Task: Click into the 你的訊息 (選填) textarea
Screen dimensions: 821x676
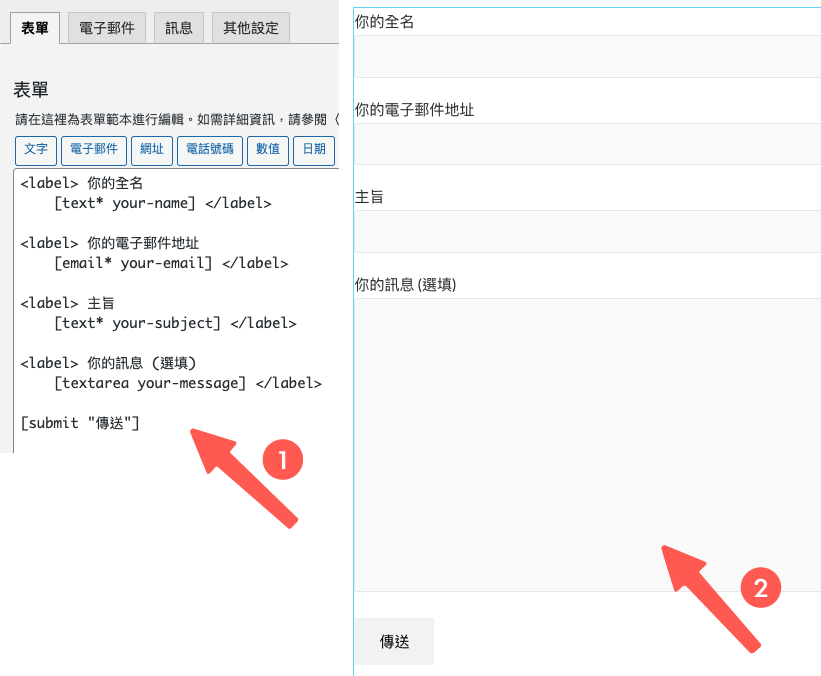Action: tap(587, 445)
